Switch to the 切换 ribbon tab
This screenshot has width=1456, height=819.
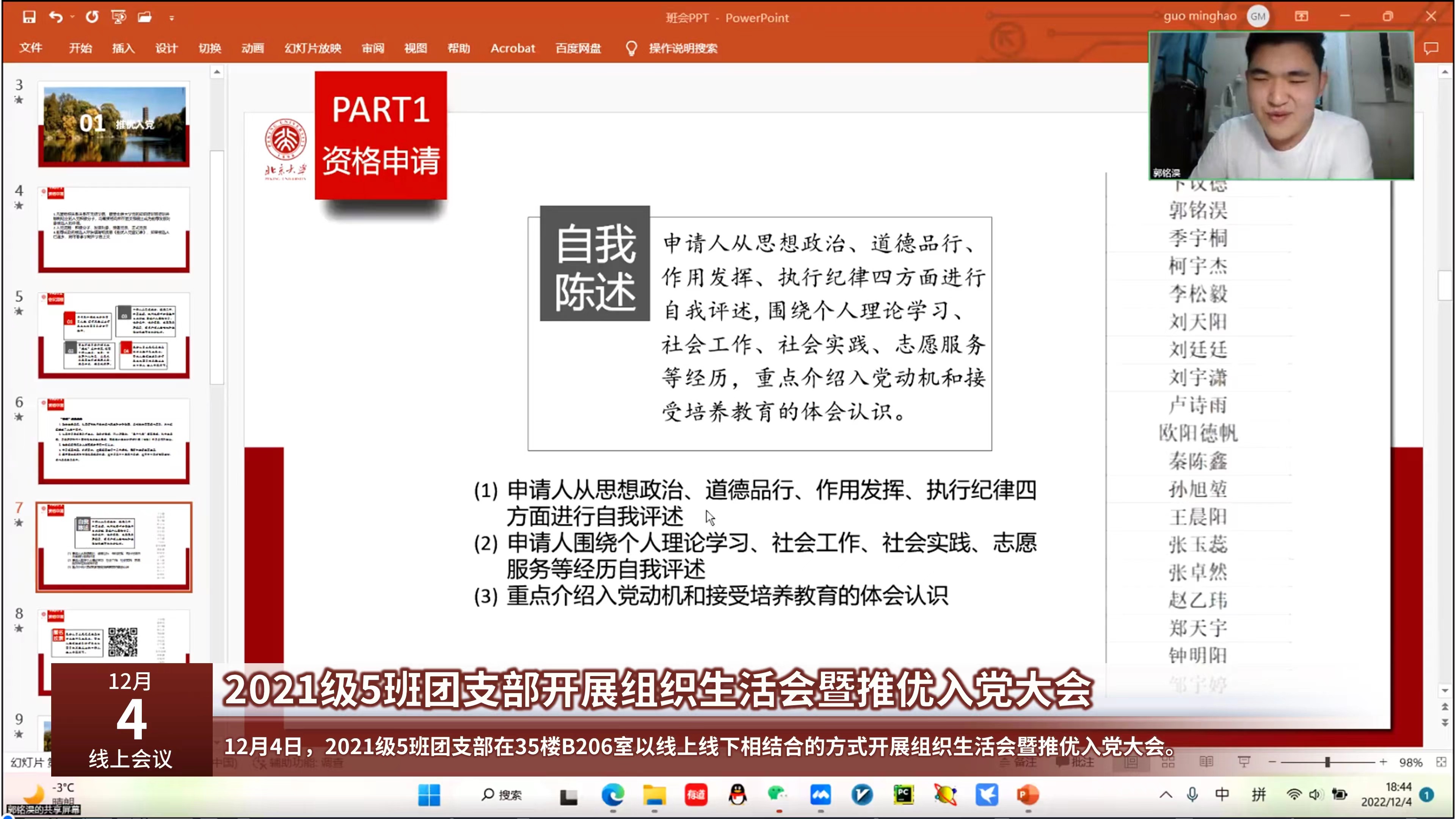click(x=210, y=48)
